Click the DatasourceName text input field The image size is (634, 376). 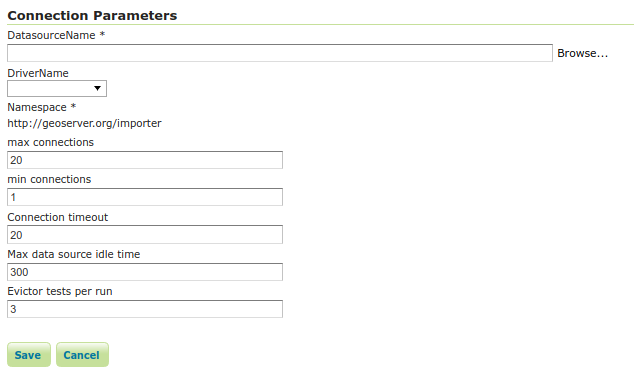click(280, 53)
